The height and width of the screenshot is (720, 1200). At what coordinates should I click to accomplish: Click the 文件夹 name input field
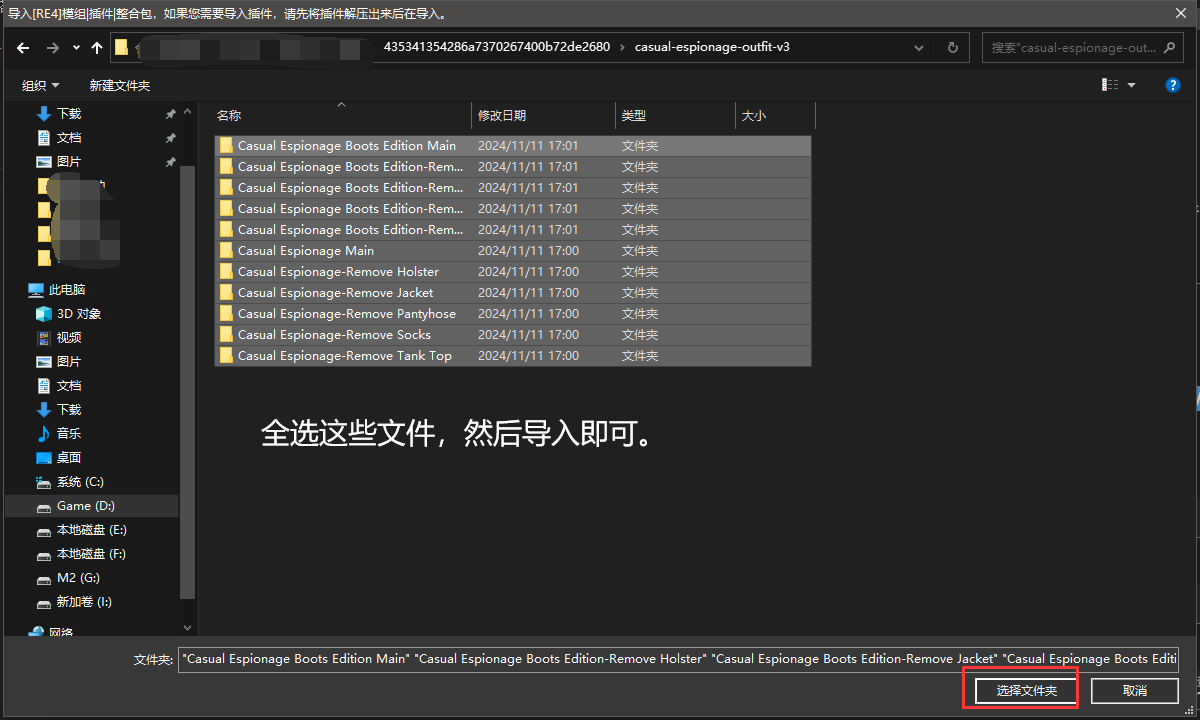tap(678, 659)
